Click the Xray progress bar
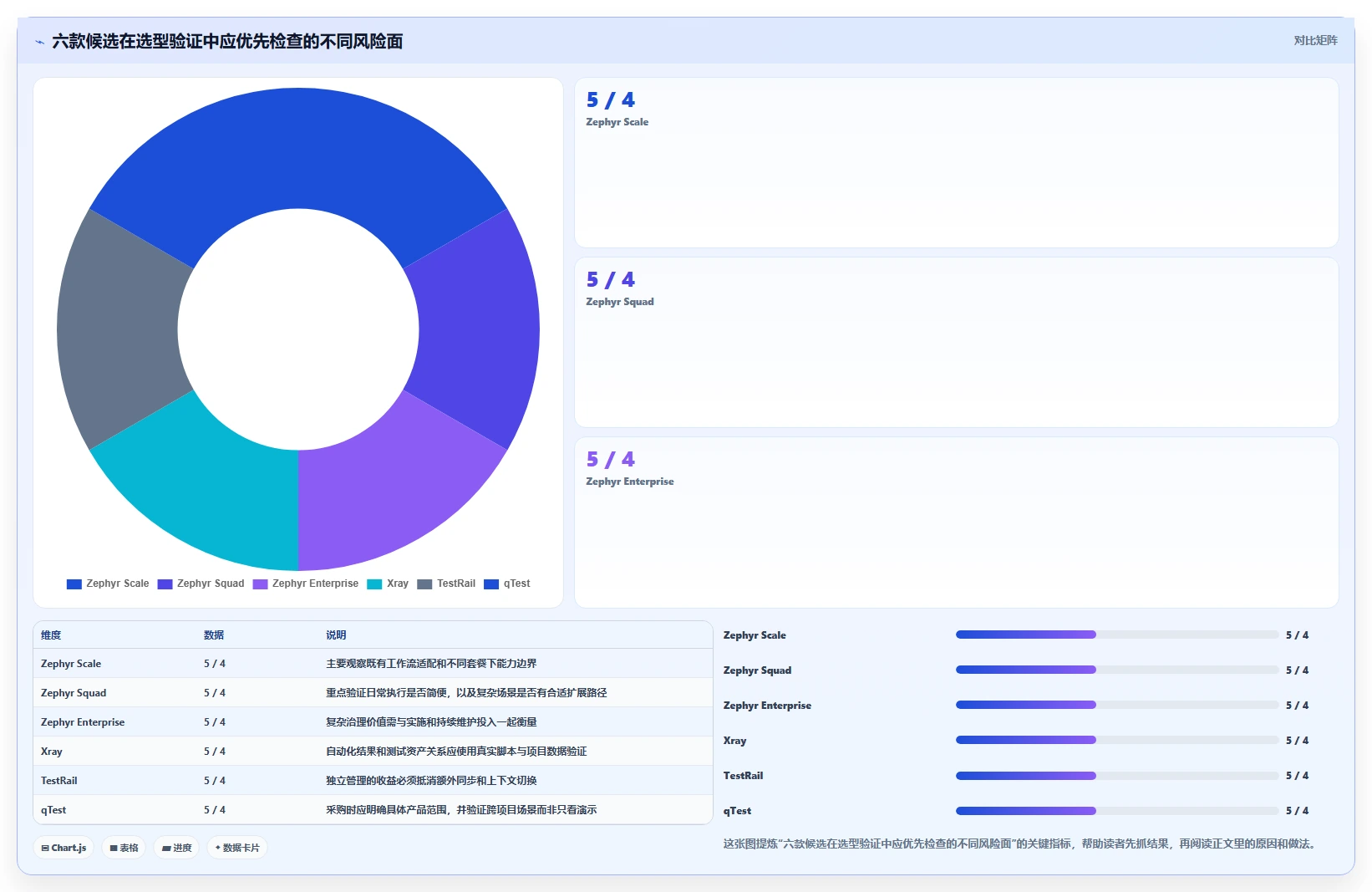Viewport: 1372px width, 892px height. pos(1117,741)
